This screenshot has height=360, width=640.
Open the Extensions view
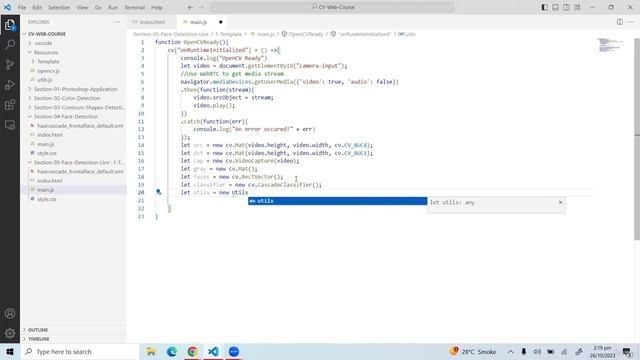[10, 105]
